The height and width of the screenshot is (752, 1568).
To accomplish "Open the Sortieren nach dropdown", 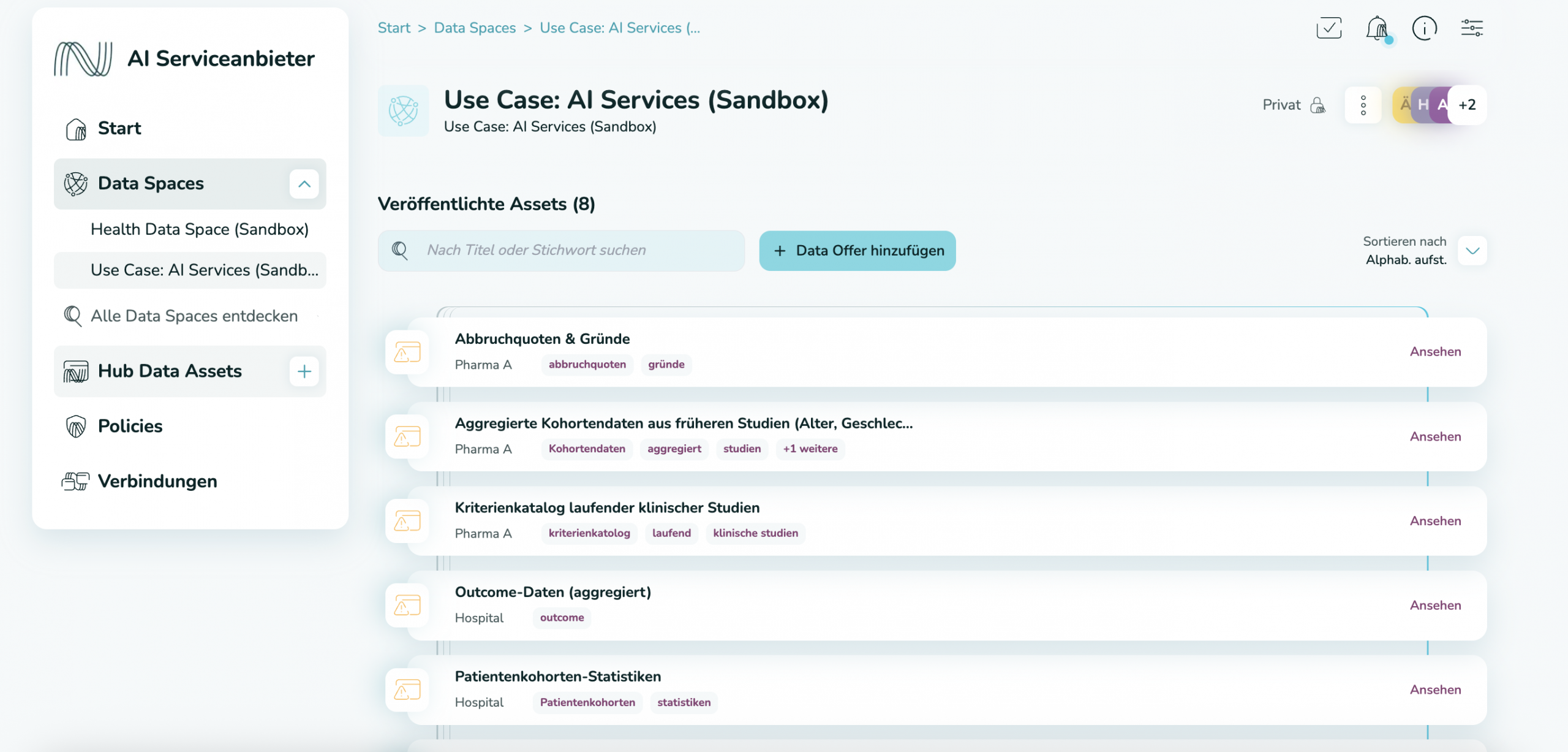I will (1472, 251).
